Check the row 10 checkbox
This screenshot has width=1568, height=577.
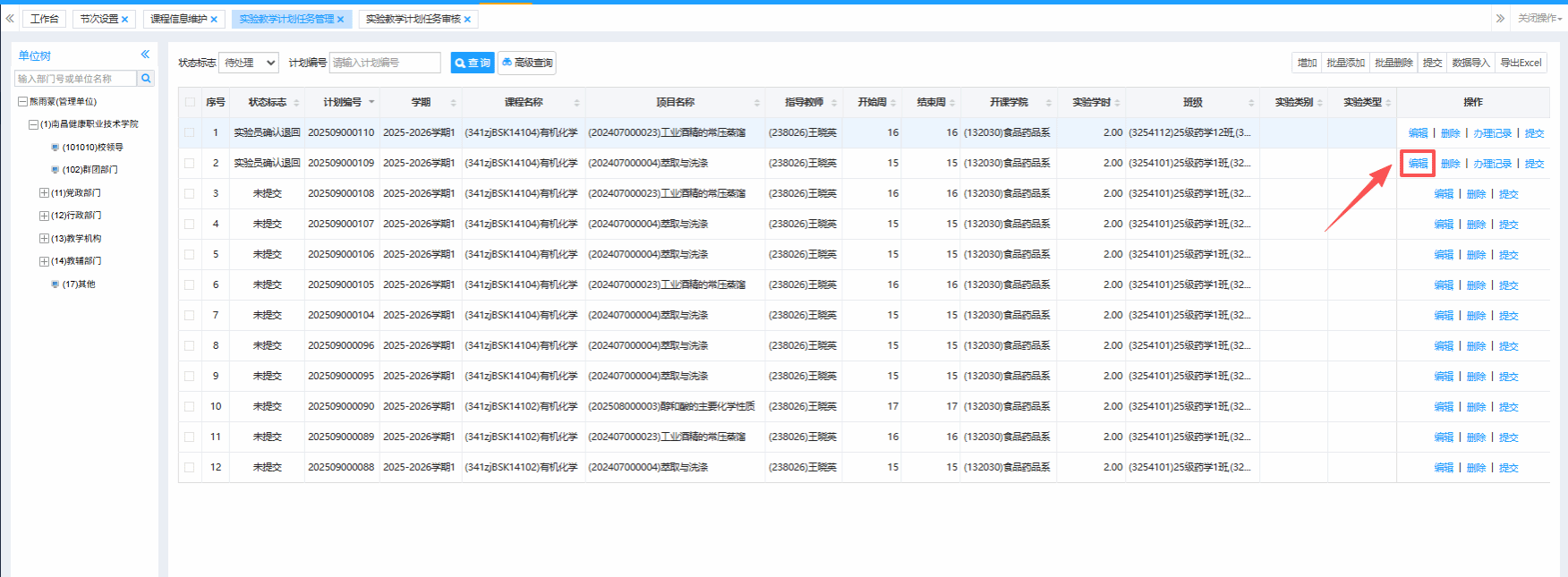coord(189,406)
